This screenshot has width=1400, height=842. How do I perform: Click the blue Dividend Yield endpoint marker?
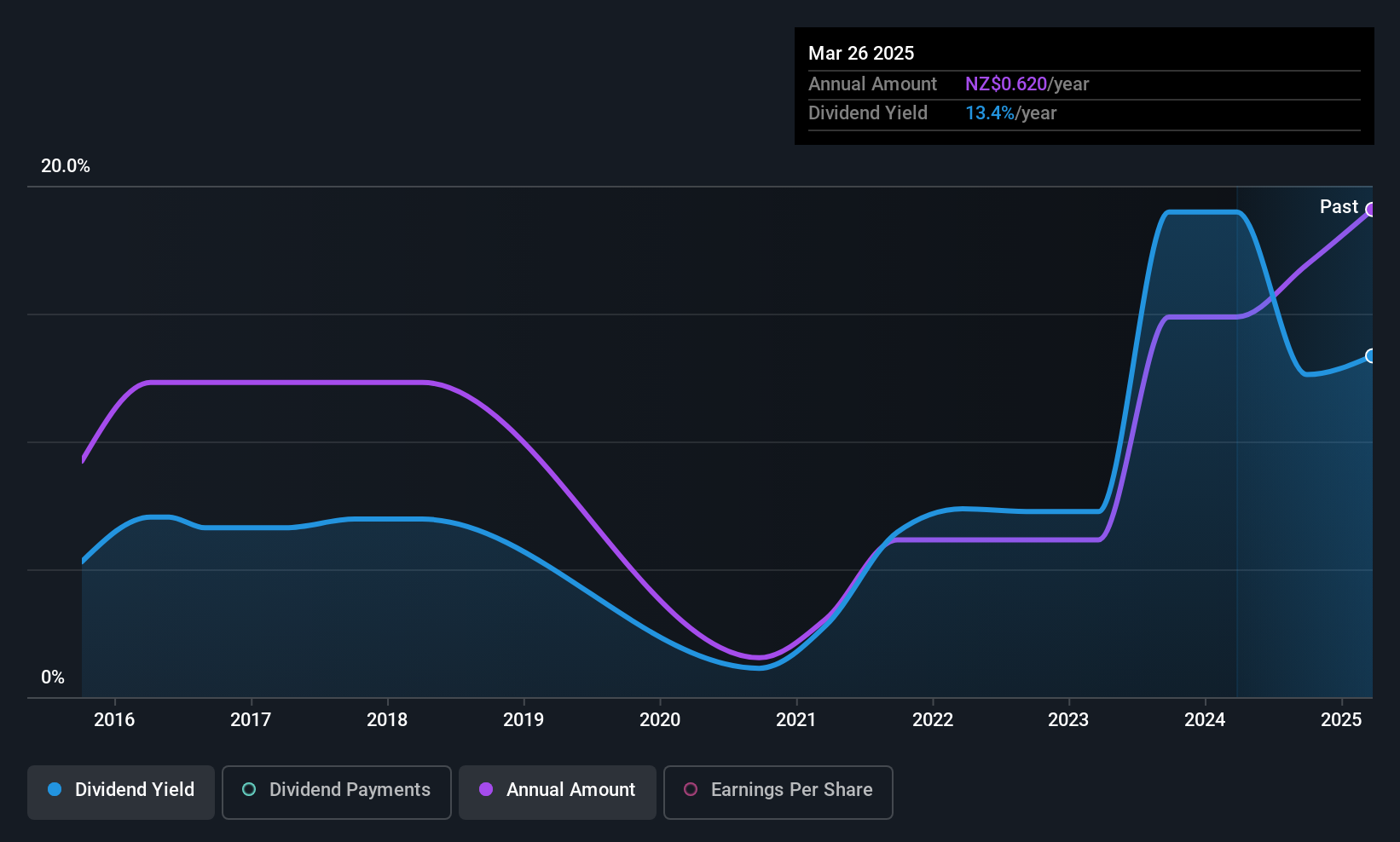pyautogui.click(x=1371, y=356)
